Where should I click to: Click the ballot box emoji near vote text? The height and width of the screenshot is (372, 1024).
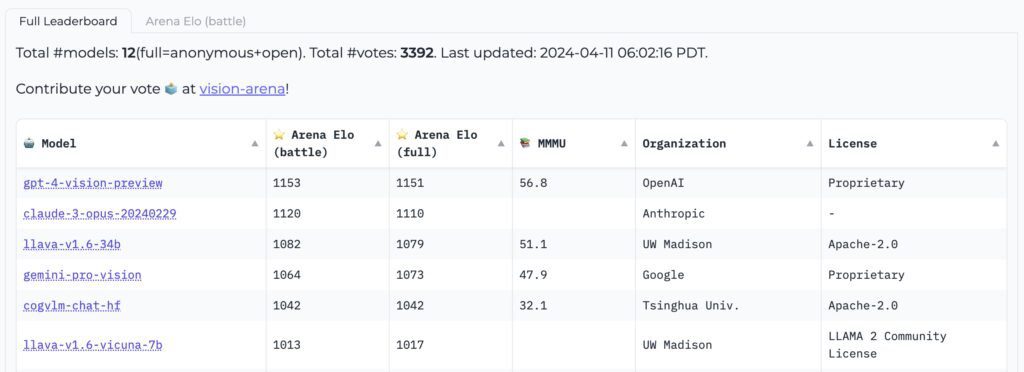(x=171, y=89)
